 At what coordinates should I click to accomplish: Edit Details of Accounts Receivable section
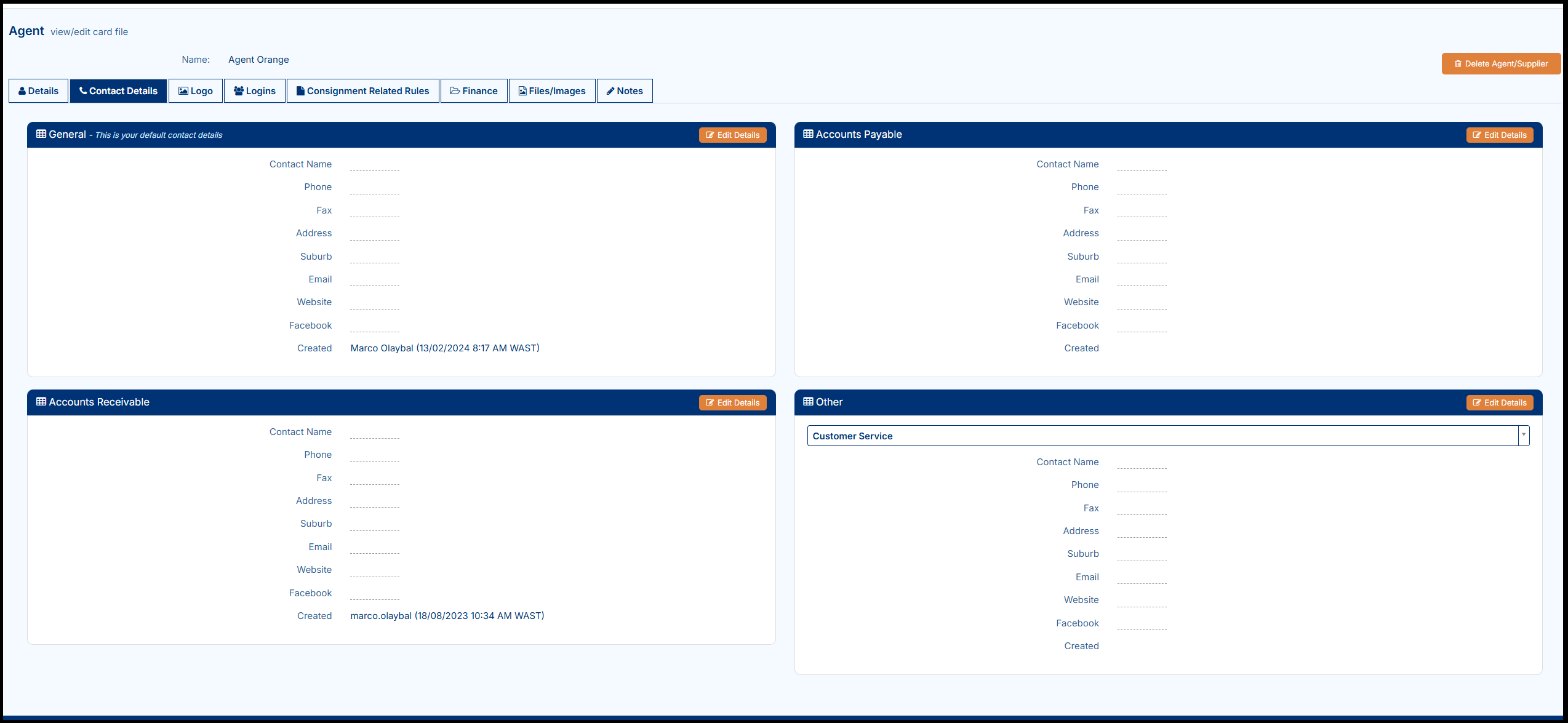[732, 403]
